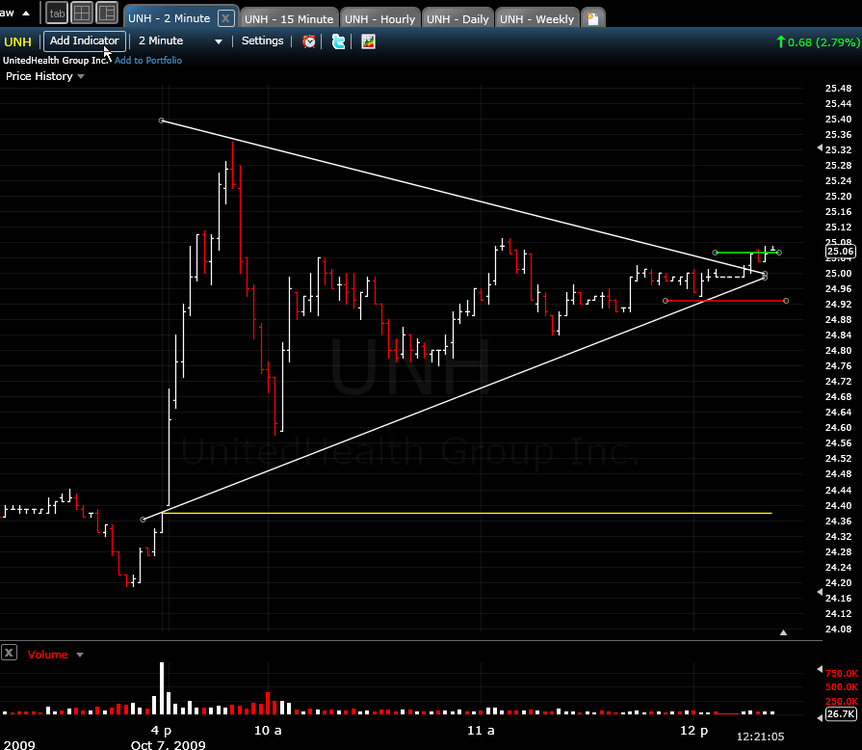Open the Price History dropdown menu
The image size is (862, 750).
click(x=81, y=76)
